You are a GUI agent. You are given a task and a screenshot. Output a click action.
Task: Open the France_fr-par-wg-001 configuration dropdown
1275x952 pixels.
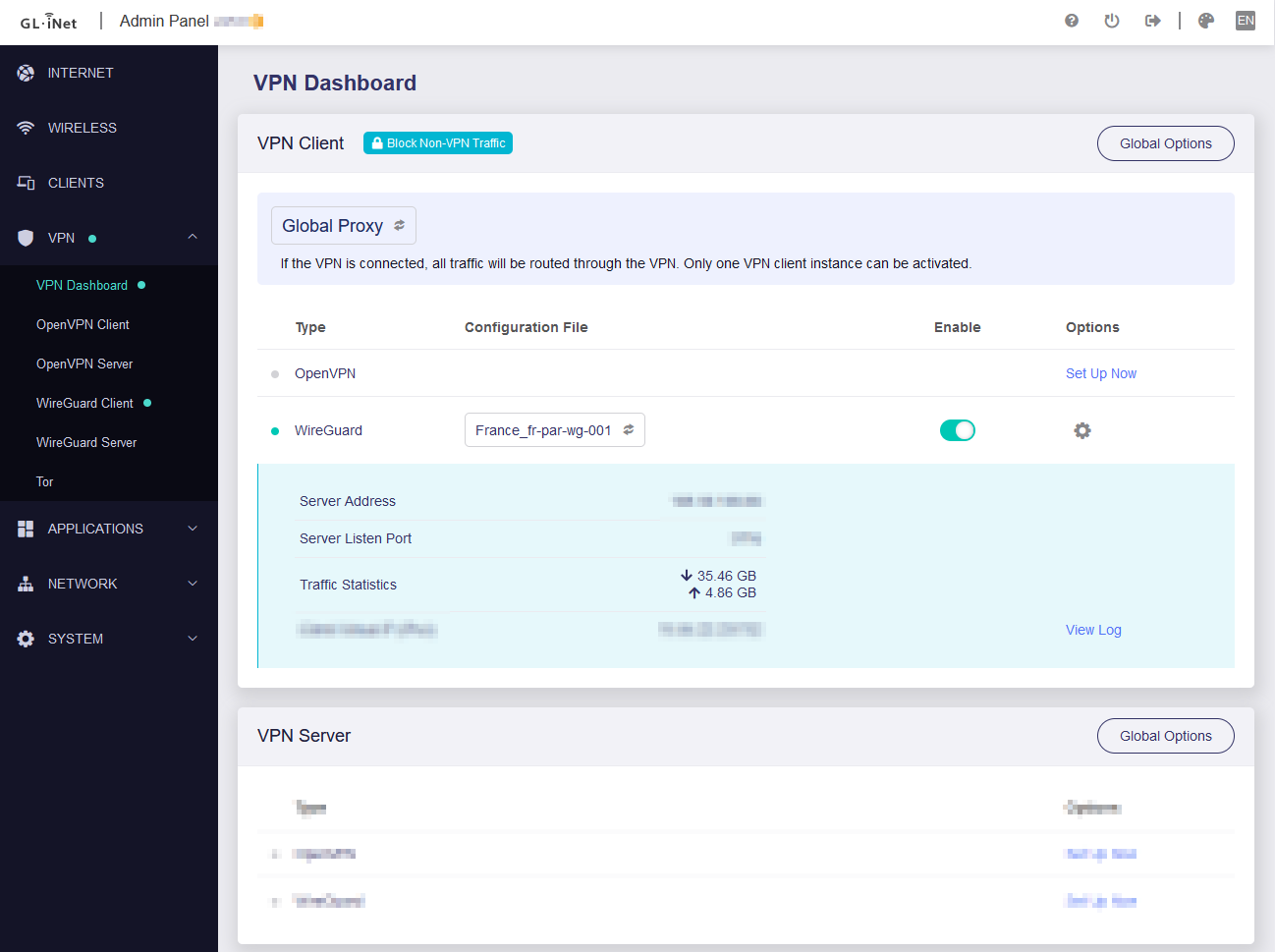(x=554, y=430)
